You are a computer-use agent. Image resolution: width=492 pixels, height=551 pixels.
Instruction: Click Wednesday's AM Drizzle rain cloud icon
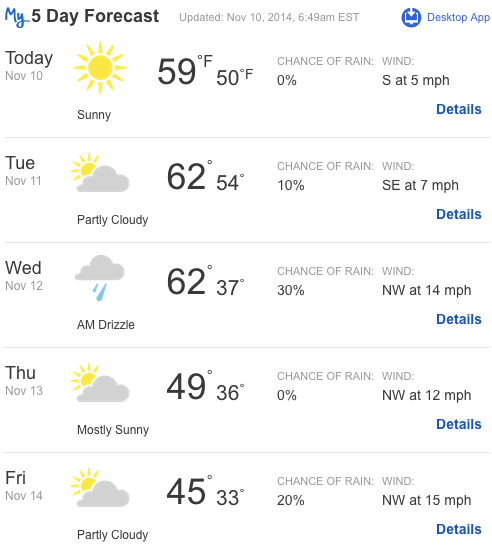tap(100, 278)
